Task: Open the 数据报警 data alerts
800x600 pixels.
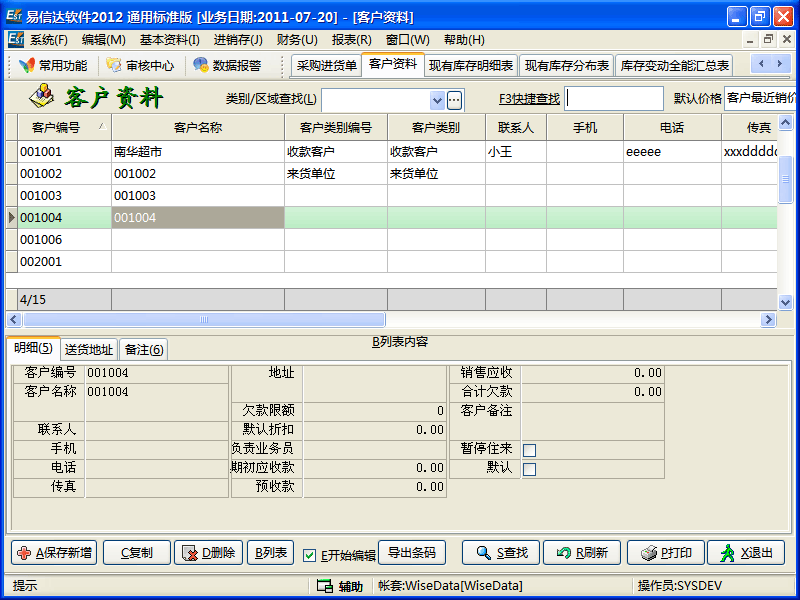Action: 227,65
